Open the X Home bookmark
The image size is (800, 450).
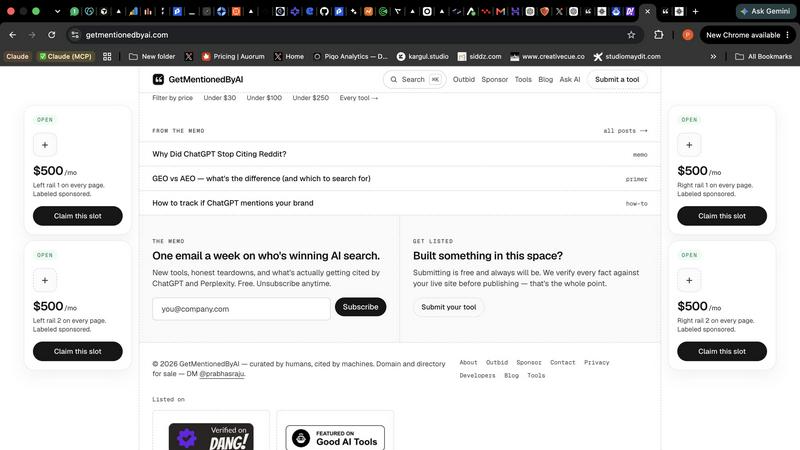point(289,57)
